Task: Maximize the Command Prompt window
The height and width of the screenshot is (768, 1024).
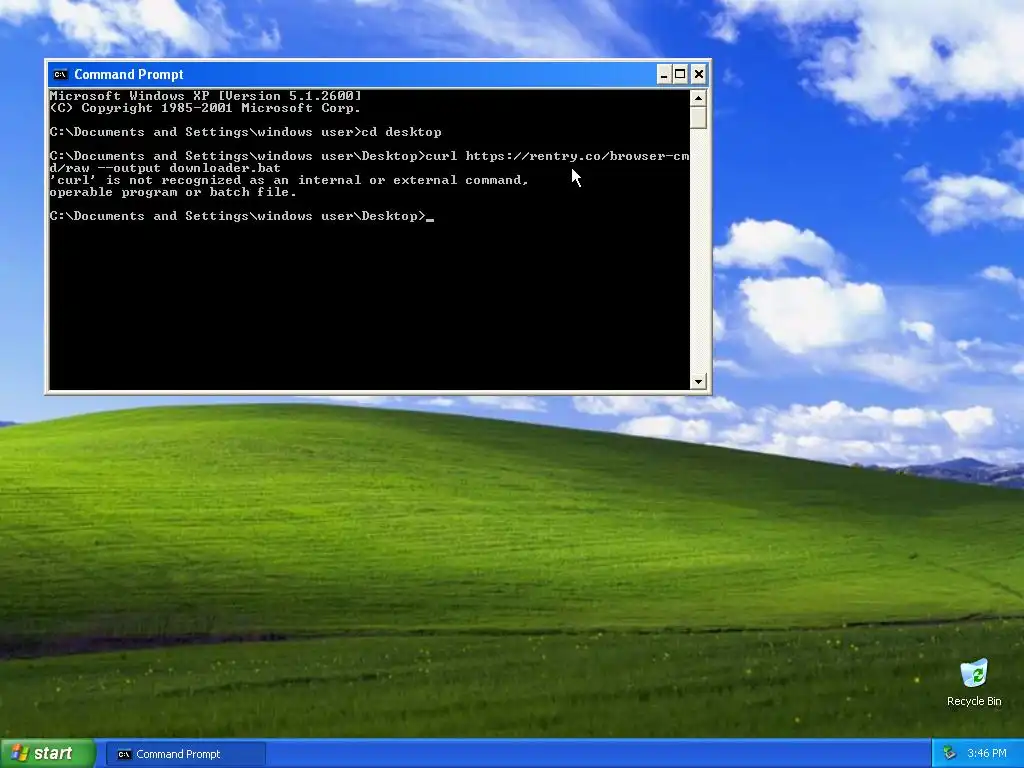Action: [x=680, y=74]
